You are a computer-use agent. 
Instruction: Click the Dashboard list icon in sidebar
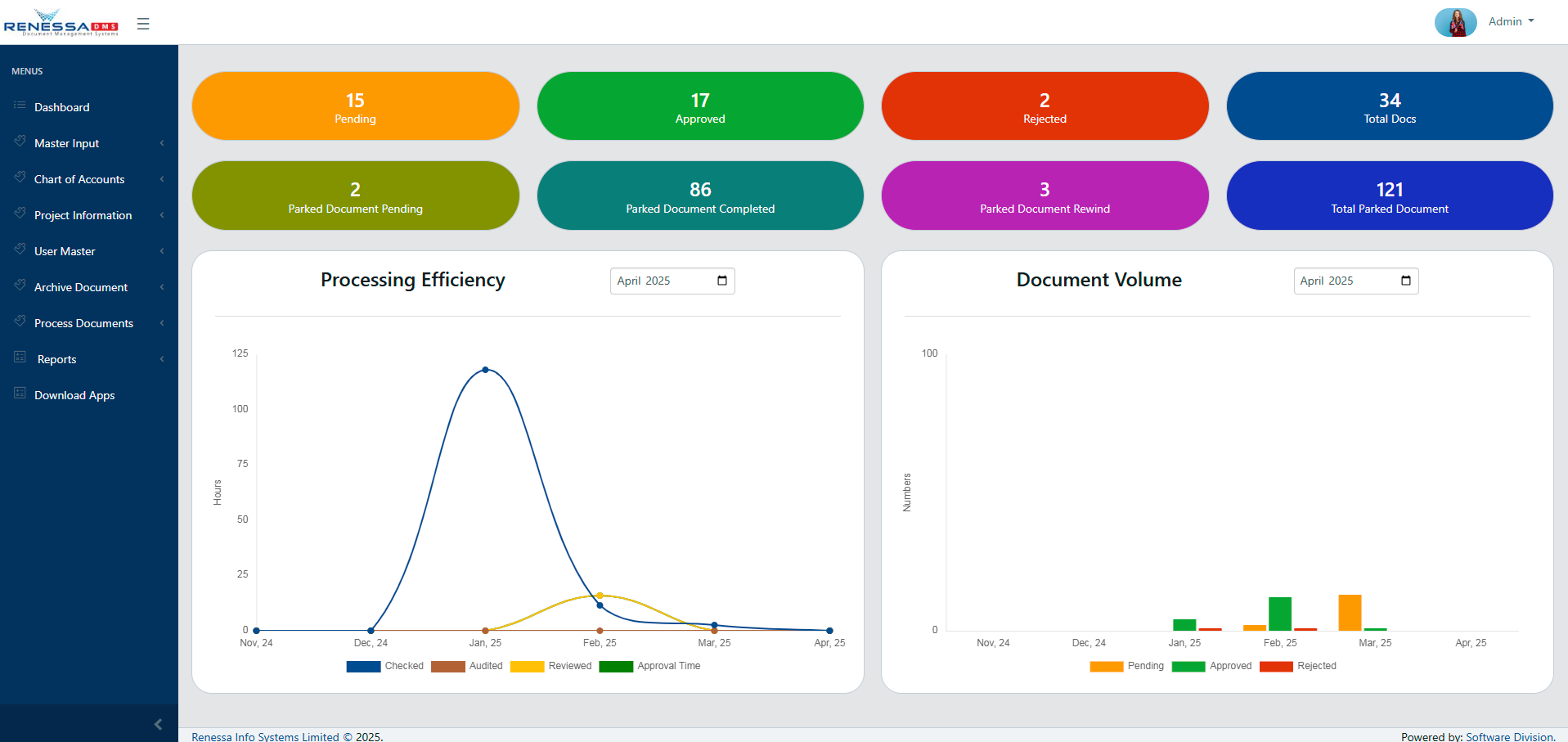(20, 106)
